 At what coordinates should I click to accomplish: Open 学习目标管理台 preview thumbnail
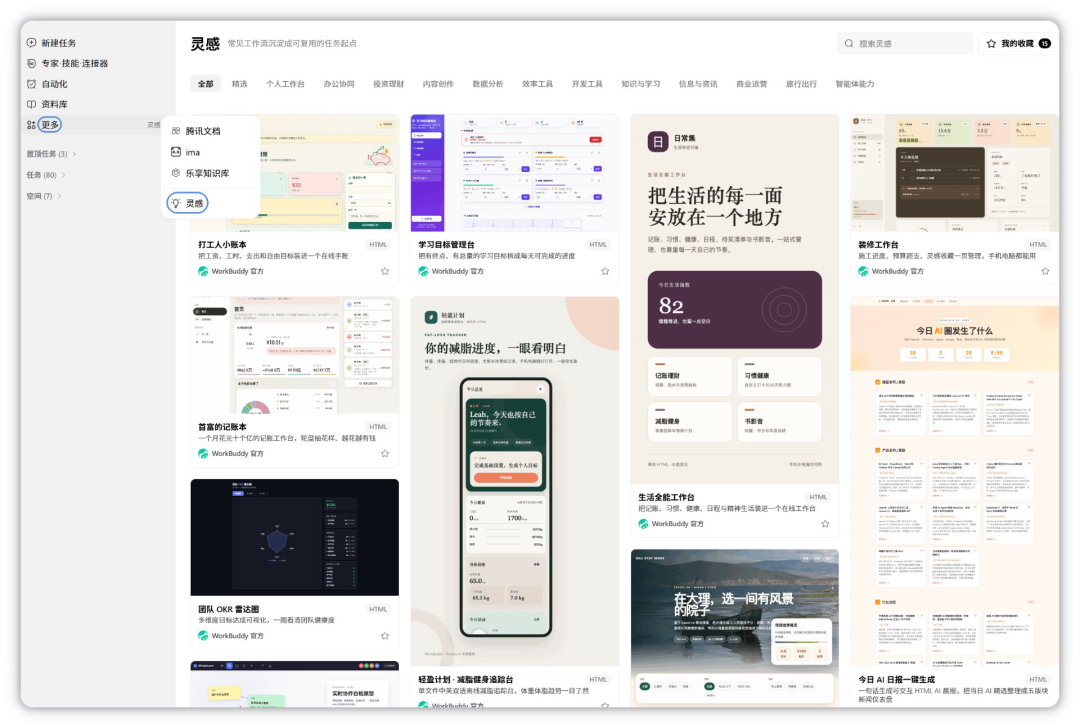coord(515,174)
